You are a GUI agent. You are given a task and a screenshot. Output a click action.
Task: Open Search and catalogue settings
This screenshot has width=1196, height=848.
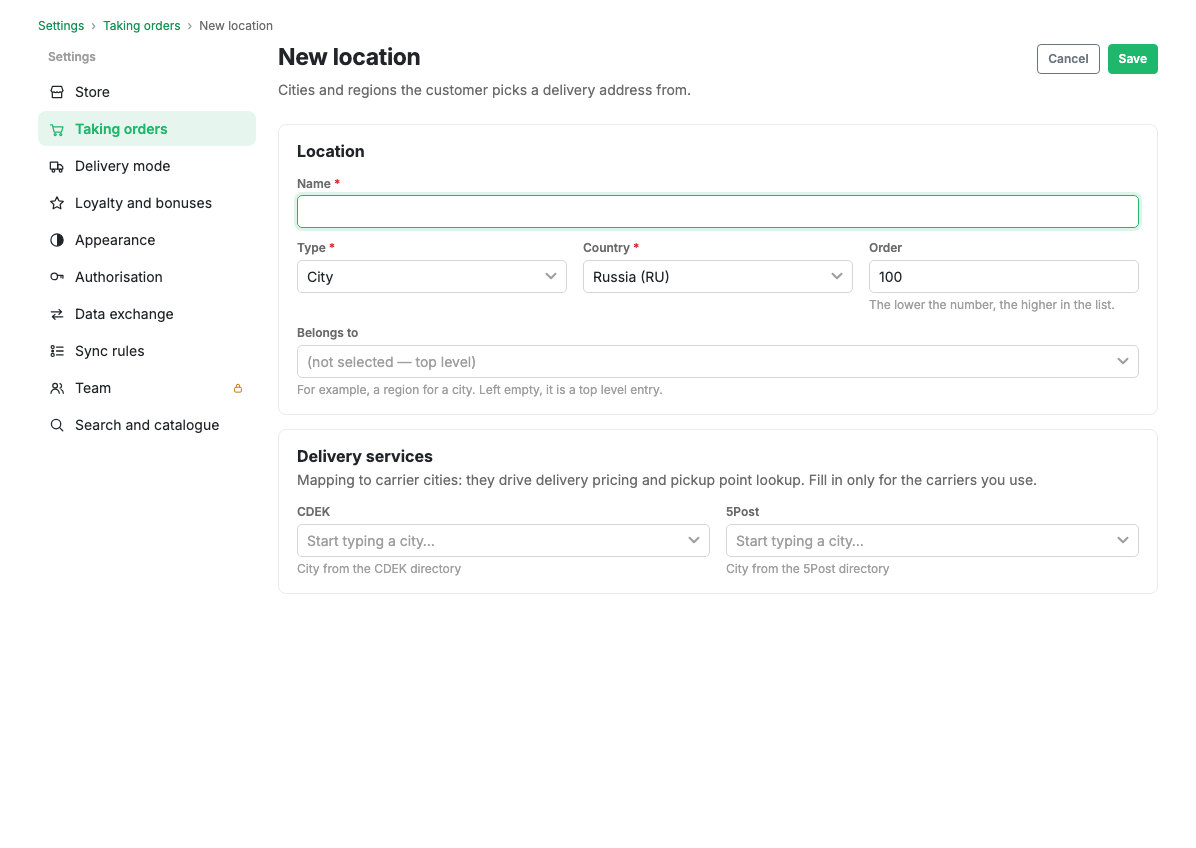147,426
